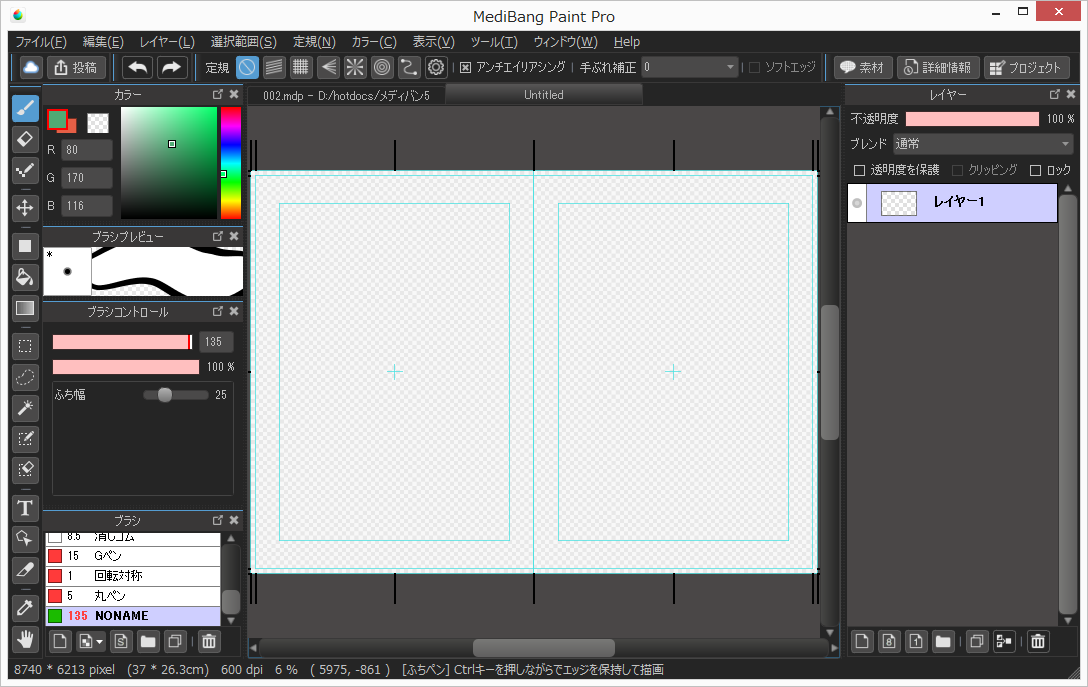Select the Hand pan tool
The image size is (1088, 687).
25,638
